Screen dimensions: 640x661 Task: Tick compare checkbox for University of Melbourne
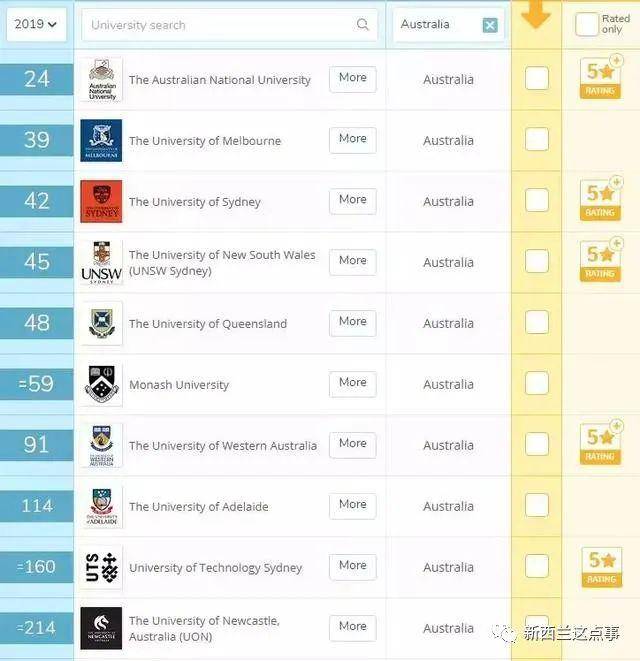click(537, 139)
